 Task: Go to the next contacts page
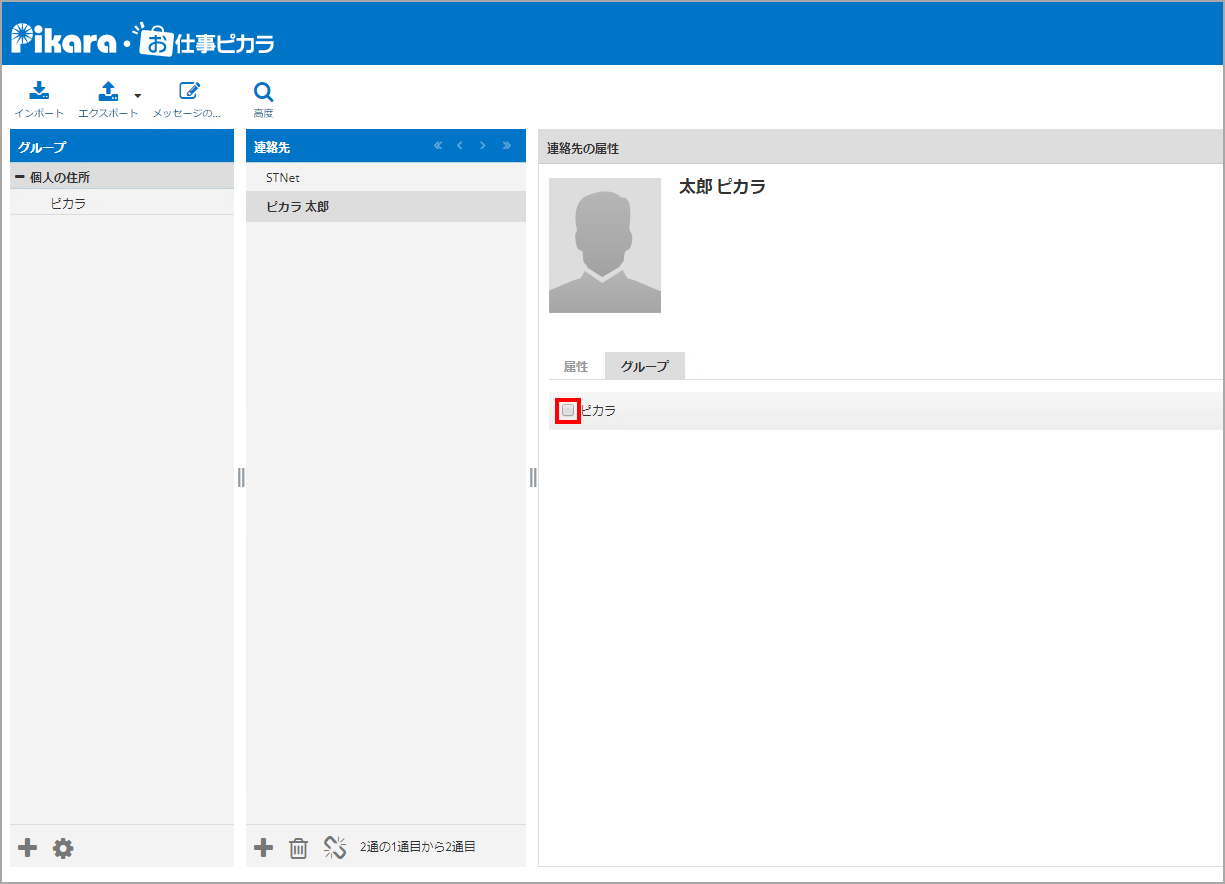point(483,146)
